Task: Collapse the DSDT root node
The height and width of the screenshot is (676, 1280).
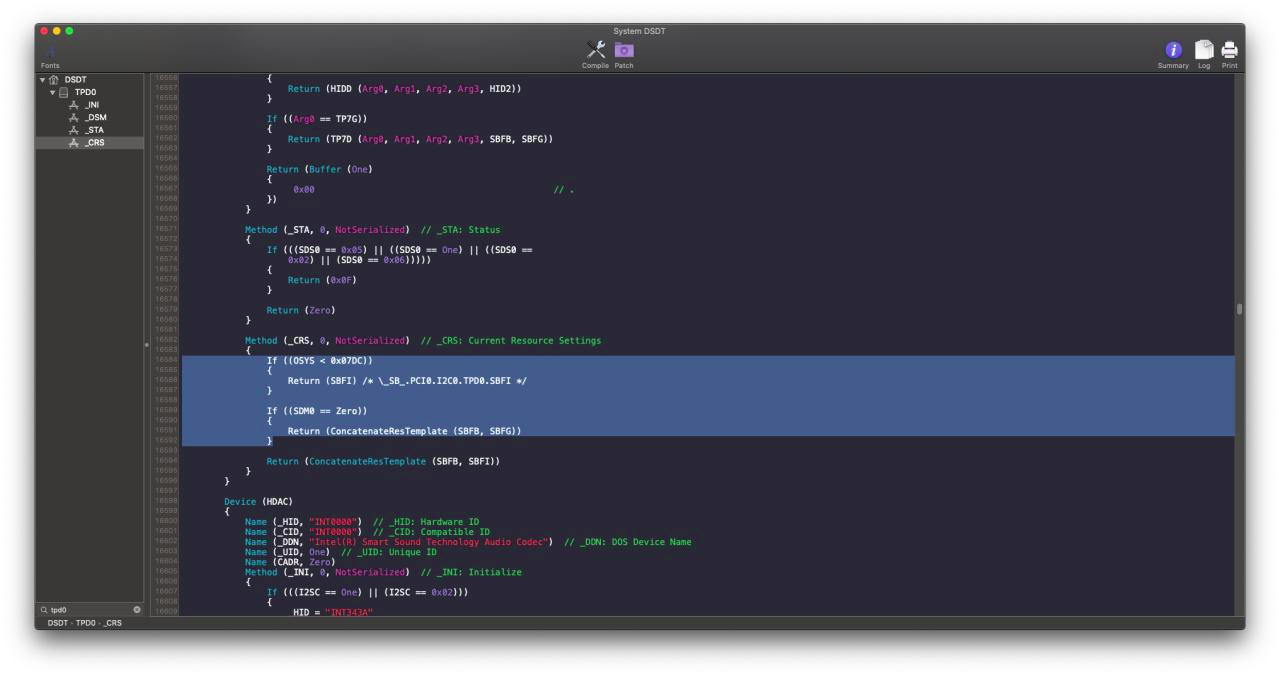Action: pyautogui.click(x=43, y=80)
